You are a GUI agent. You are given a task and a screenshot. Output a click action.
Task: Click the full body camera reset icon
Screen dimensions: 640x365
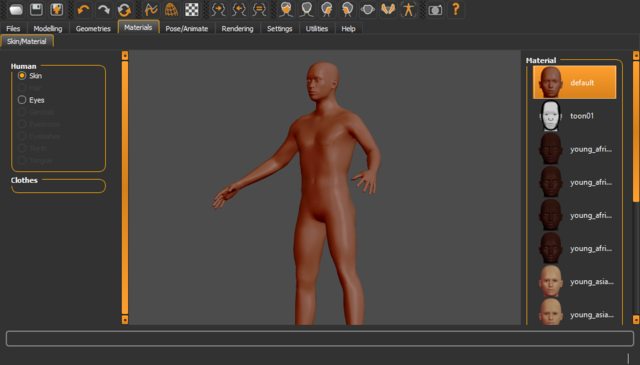408,9
